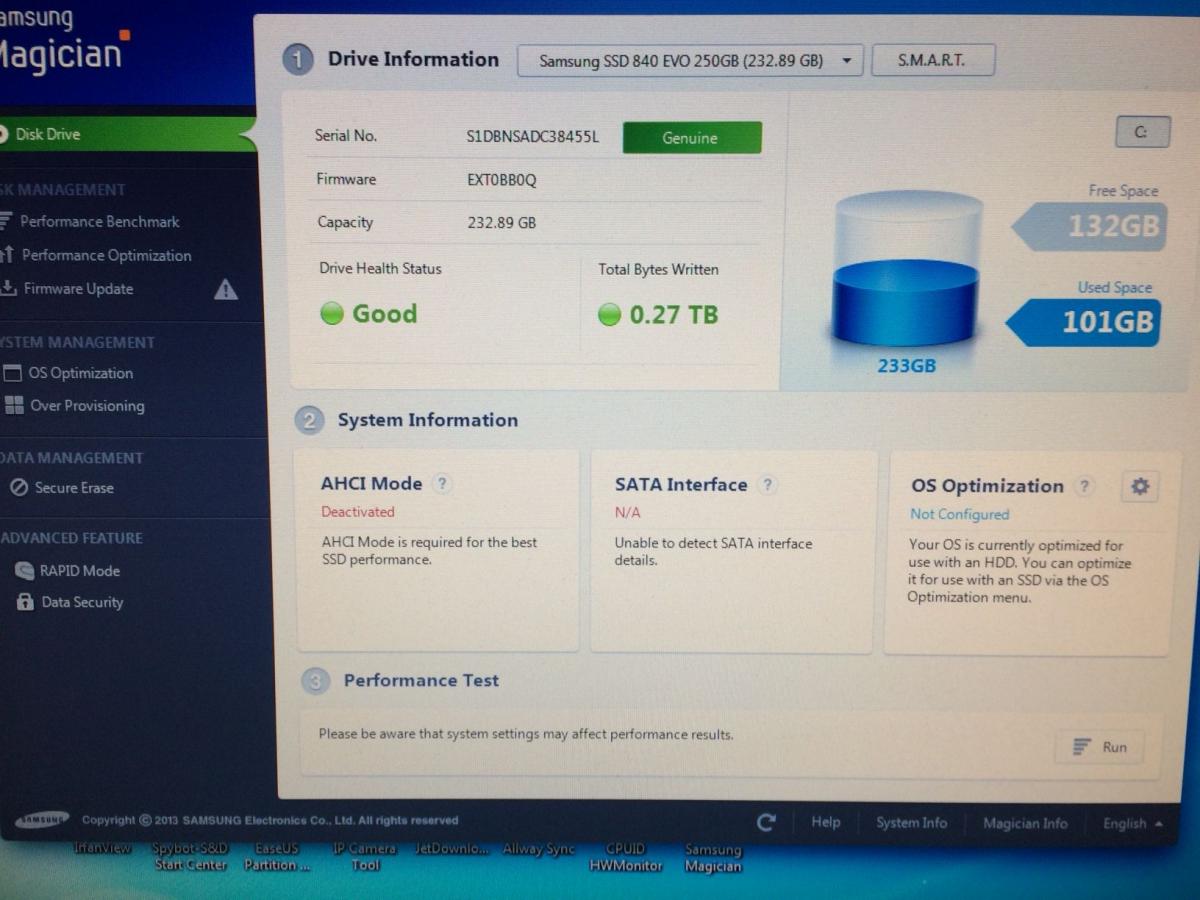Click the Over Provisioning grid icon
The image size is (1200, 900).
point(13,405)
